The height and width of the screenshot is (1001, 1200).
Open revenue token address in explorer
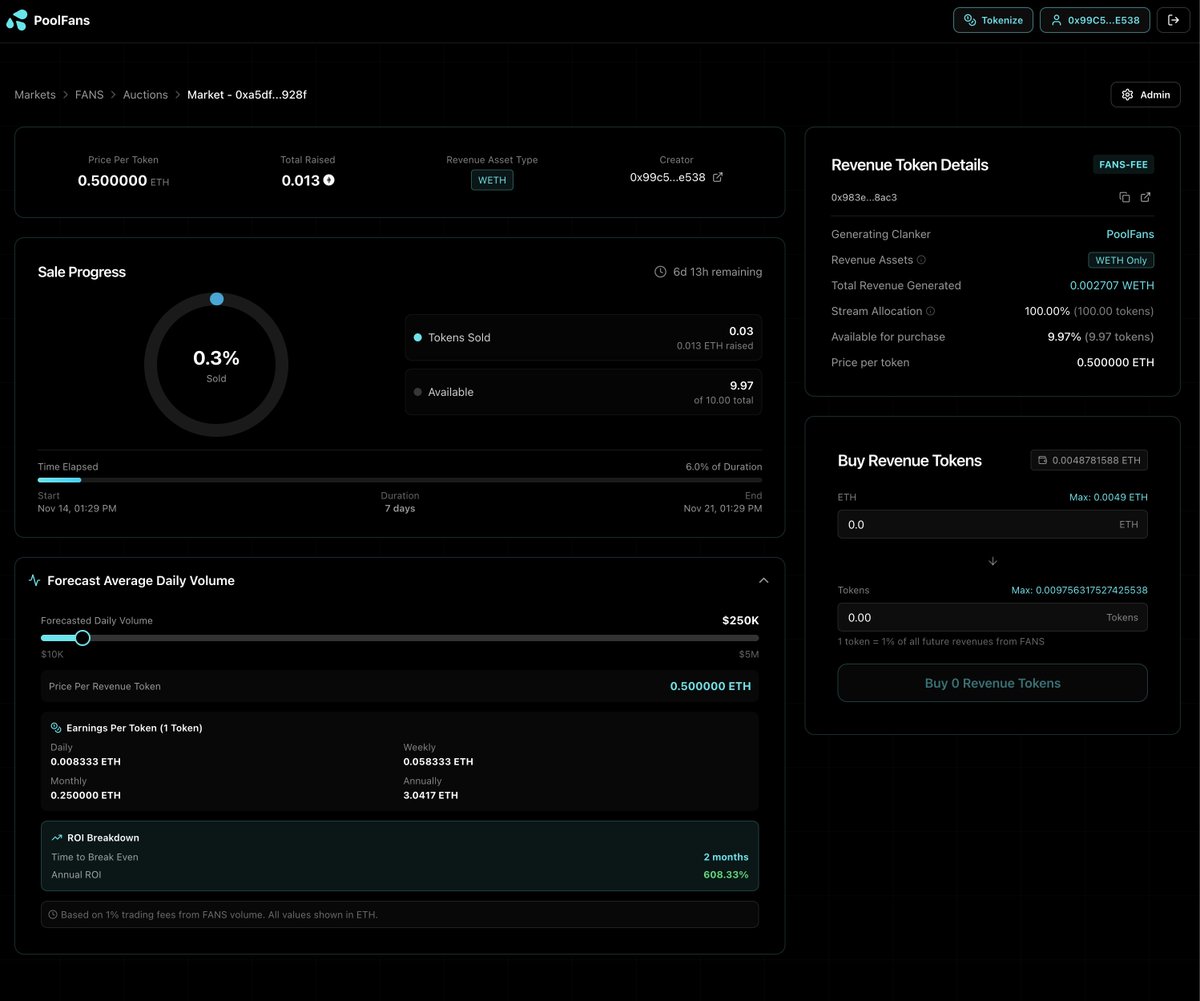pos(1146,197)
